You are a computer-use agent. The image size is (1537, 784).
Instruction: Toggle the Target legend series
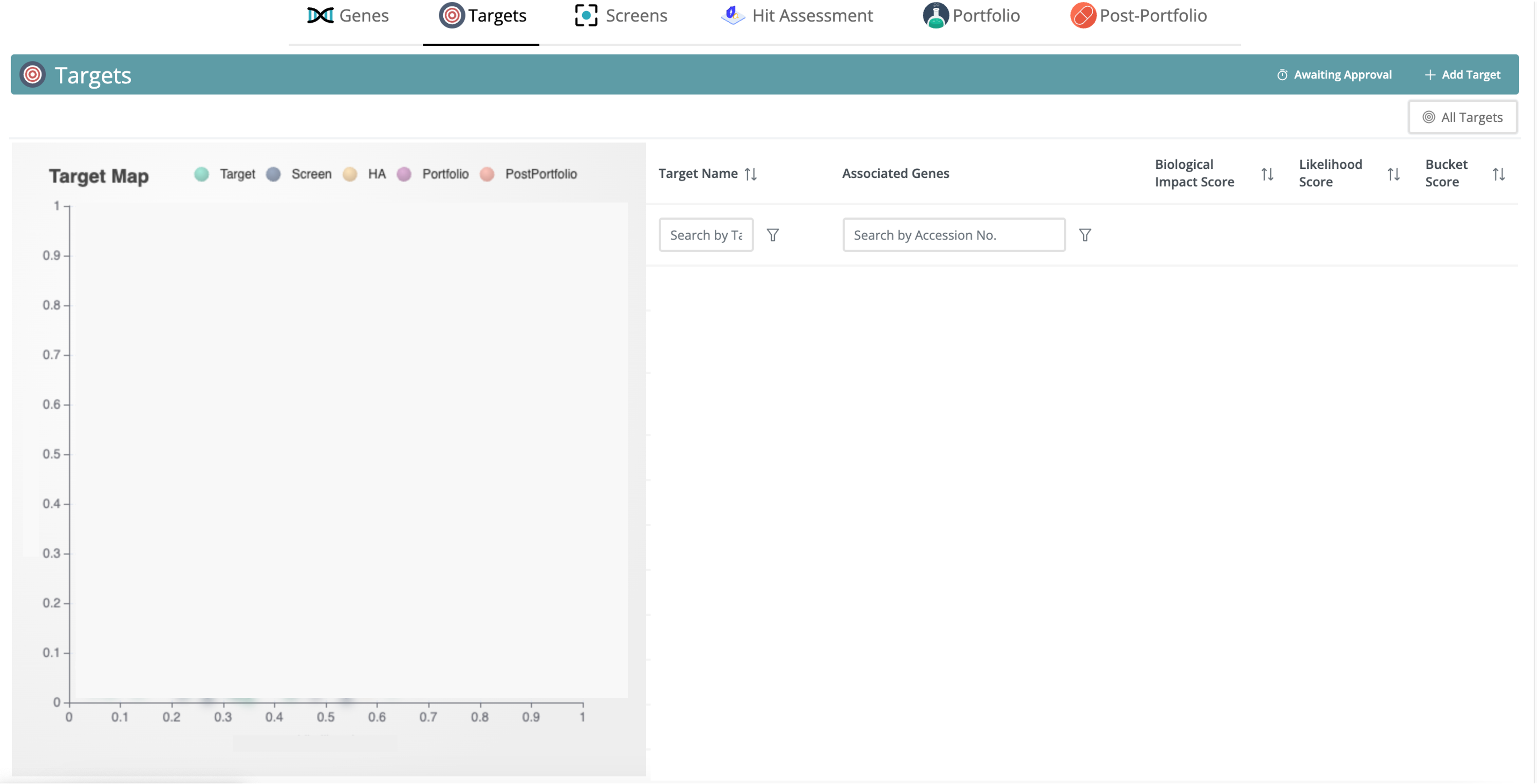pyautogui.click(x=225, y=174)
